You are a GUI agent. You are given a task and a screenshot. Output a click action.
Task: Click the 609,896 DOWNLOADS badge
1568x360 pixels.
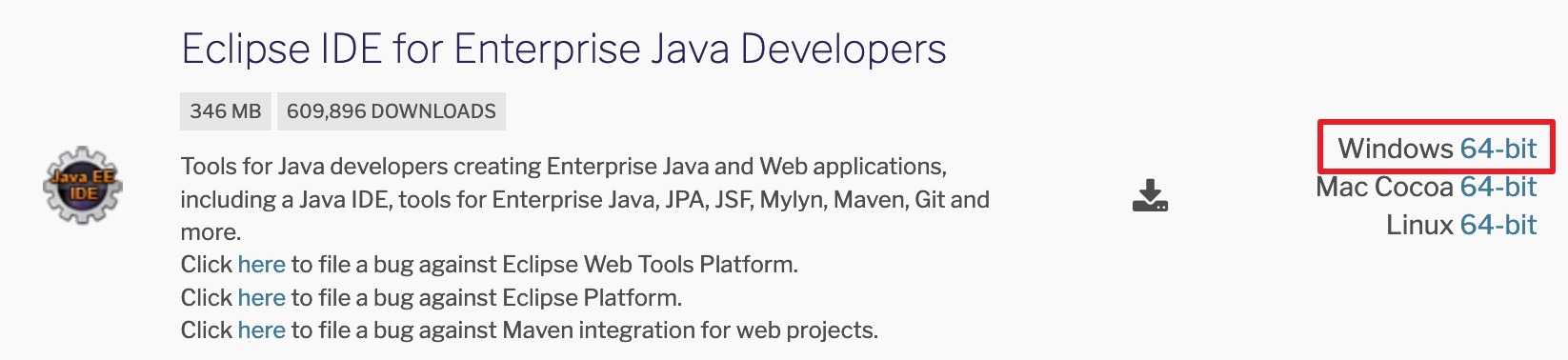[x=392, y=111]
